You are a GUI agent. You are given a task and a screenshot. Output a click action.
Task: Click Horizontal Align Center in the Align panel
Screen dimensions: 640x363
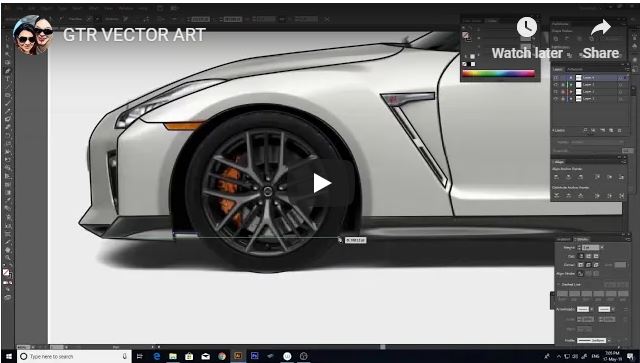tap(569, 177)
